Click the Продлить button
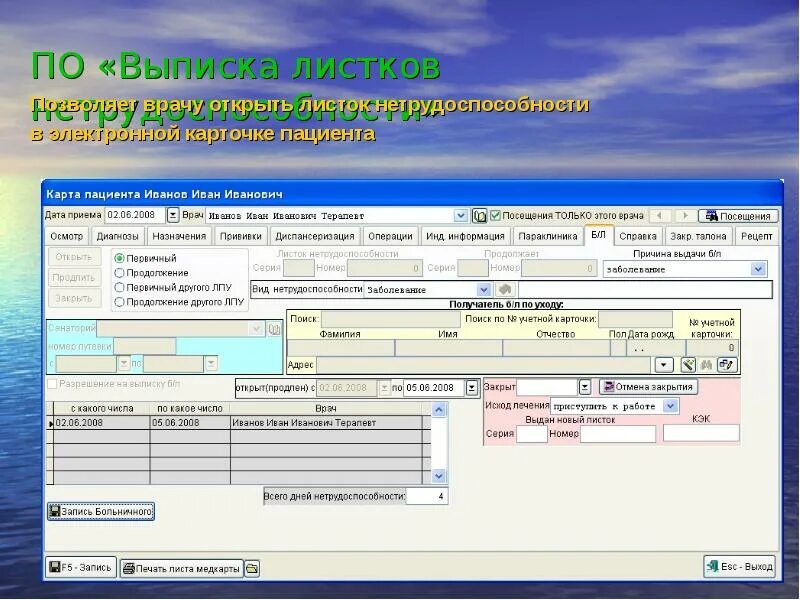The image size is (800, 600). tap(73, 278)
